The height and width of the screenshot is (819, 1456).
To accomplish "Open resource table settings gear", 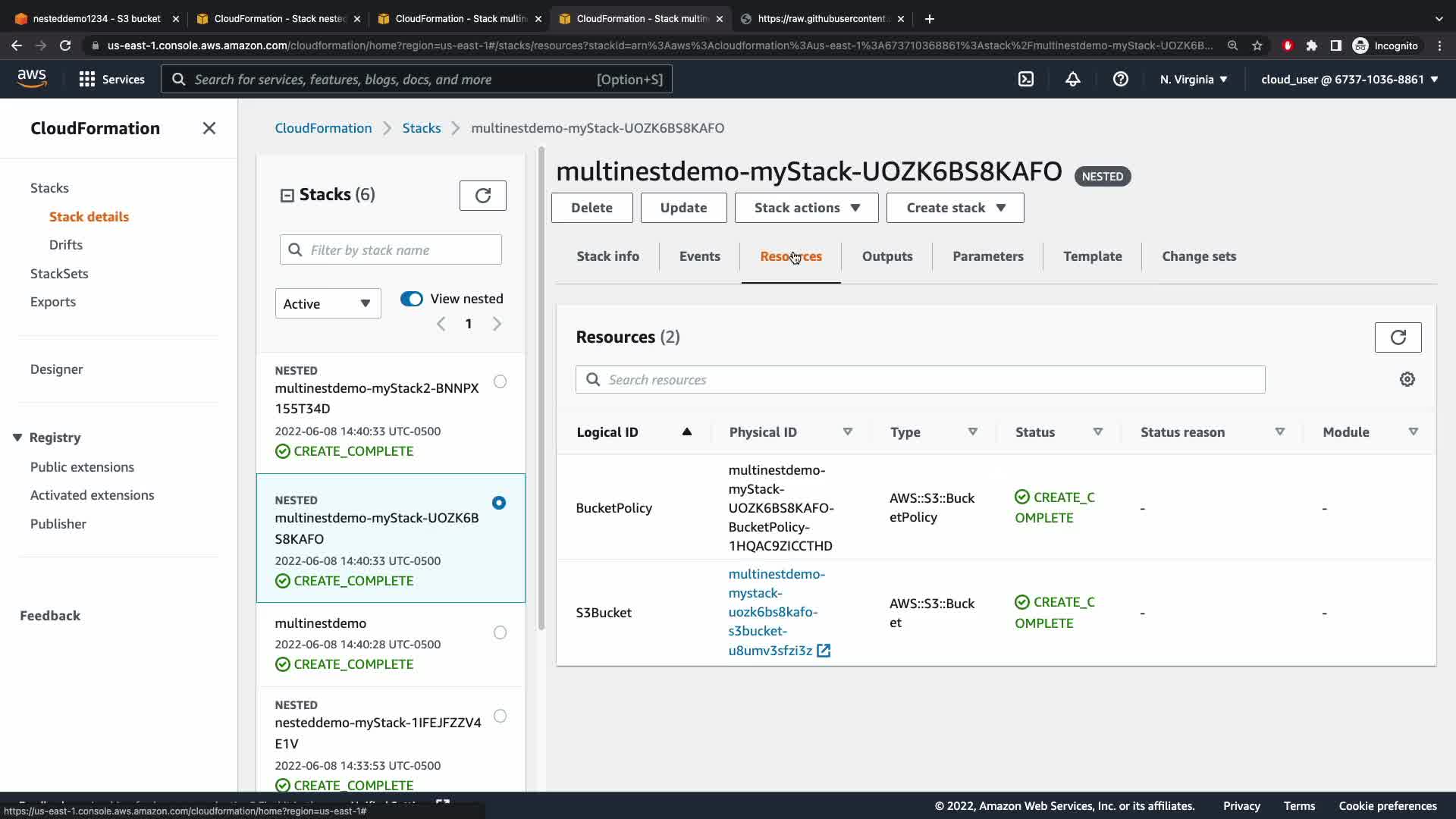I will click(1407, 379).
